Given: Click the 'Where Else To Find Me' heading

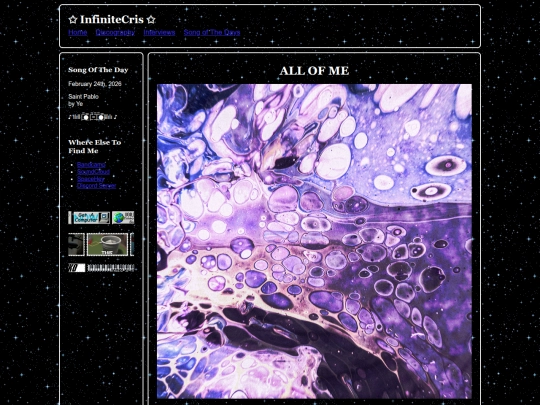Looking at the screenshot, I should [94, 147].
